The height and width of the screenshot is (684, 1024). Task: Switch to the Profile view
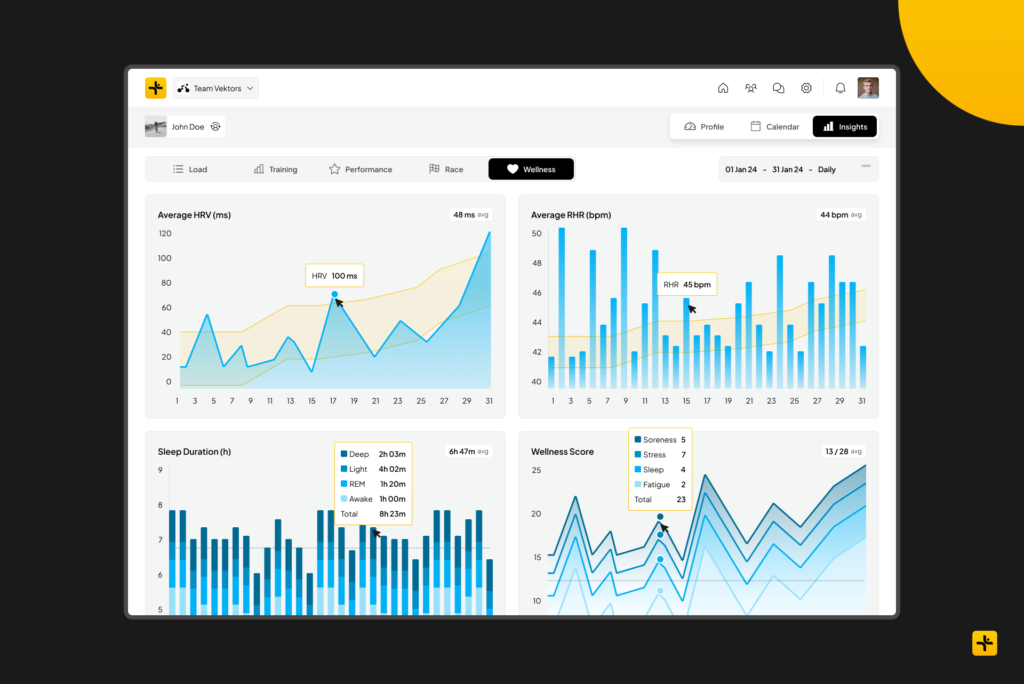pos(704,127)
